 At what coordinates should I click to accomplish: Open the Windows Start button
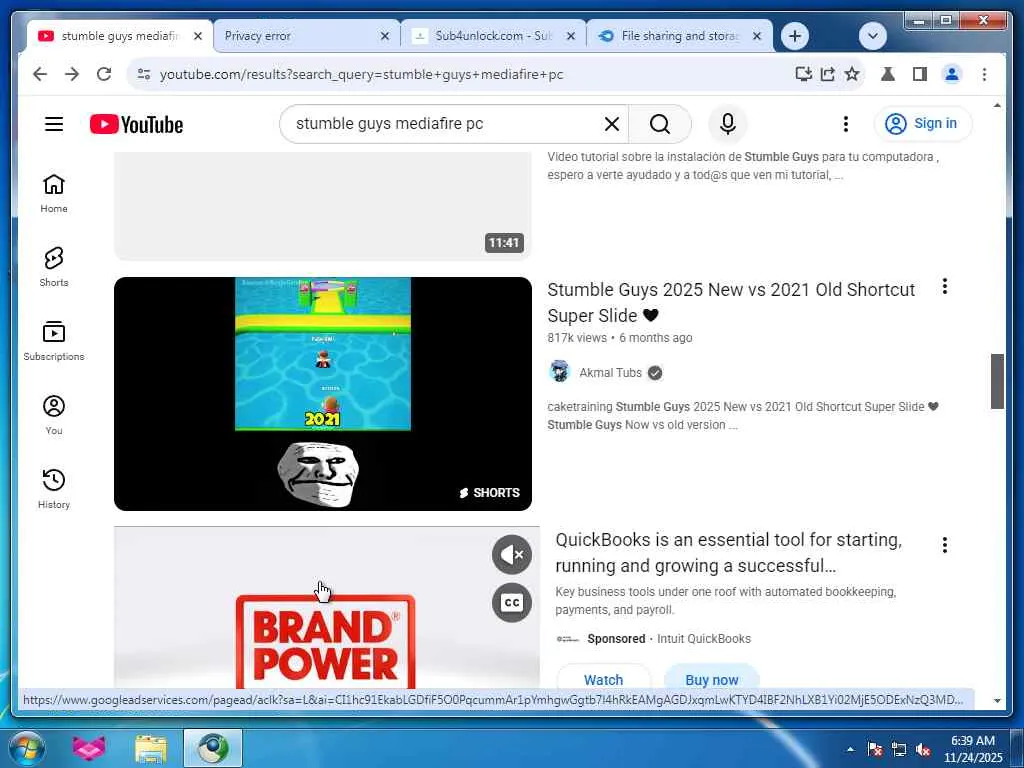tap(25, 748)
